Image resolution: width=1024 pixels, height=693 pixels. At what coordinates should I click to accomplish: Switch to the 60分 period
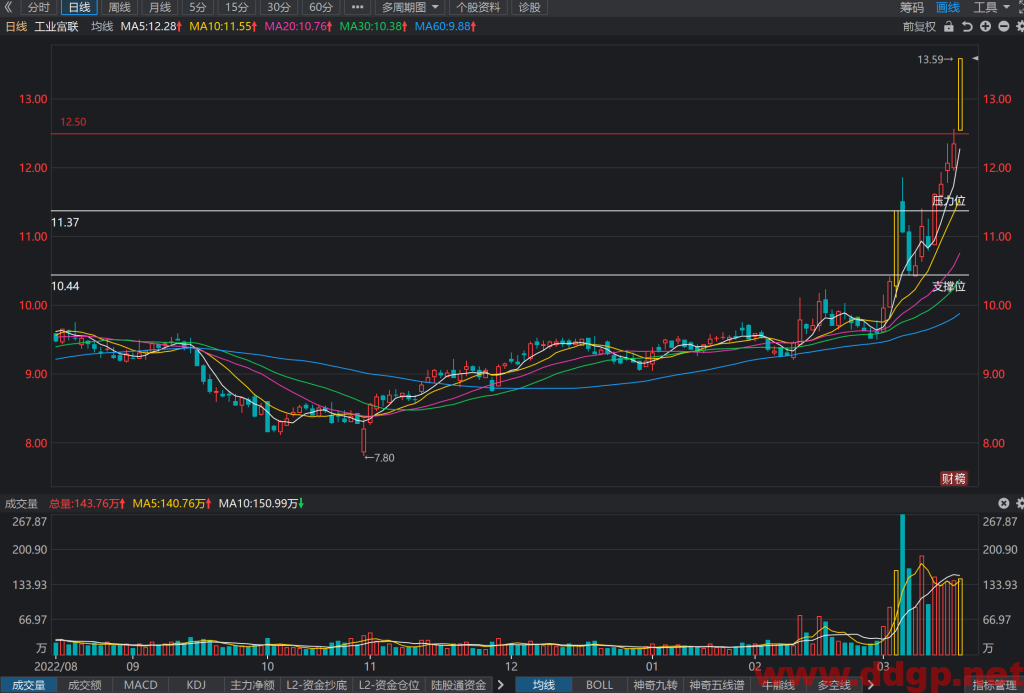(321, 7)
